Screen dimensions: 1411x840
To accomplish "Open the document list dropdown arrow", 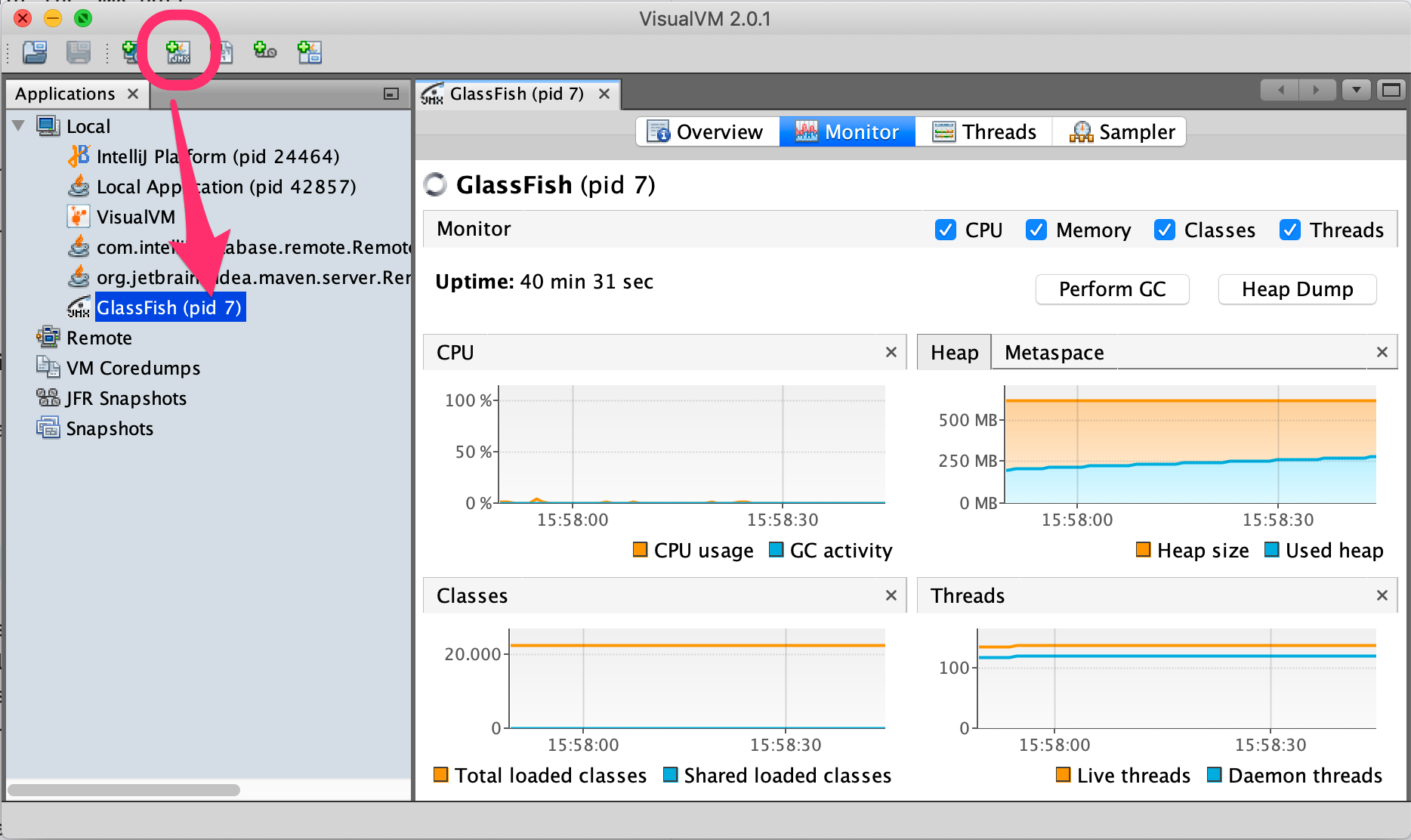I will [x=1357, y=91].
